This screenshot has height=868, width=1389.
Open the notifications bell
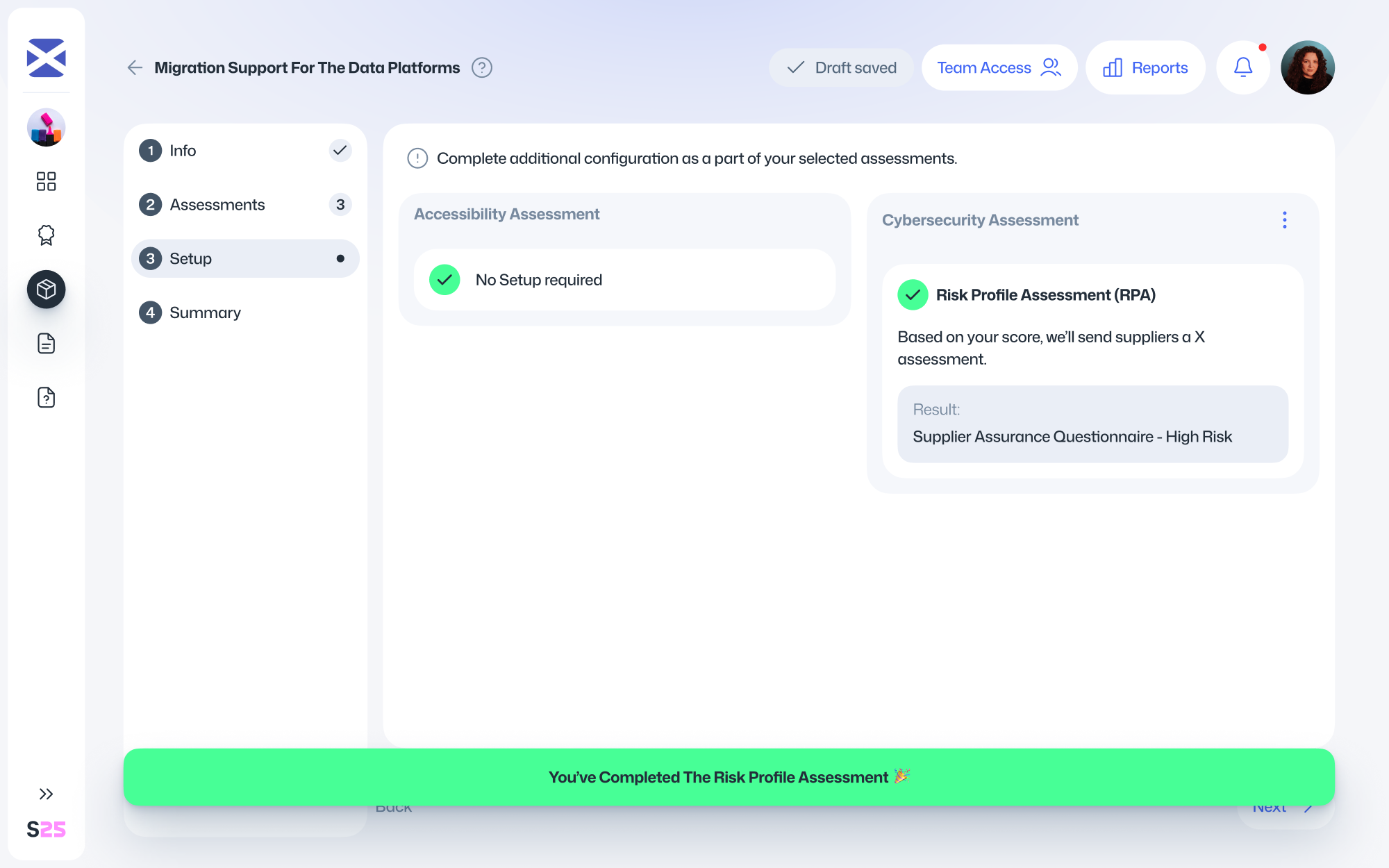coord(1242,67)
